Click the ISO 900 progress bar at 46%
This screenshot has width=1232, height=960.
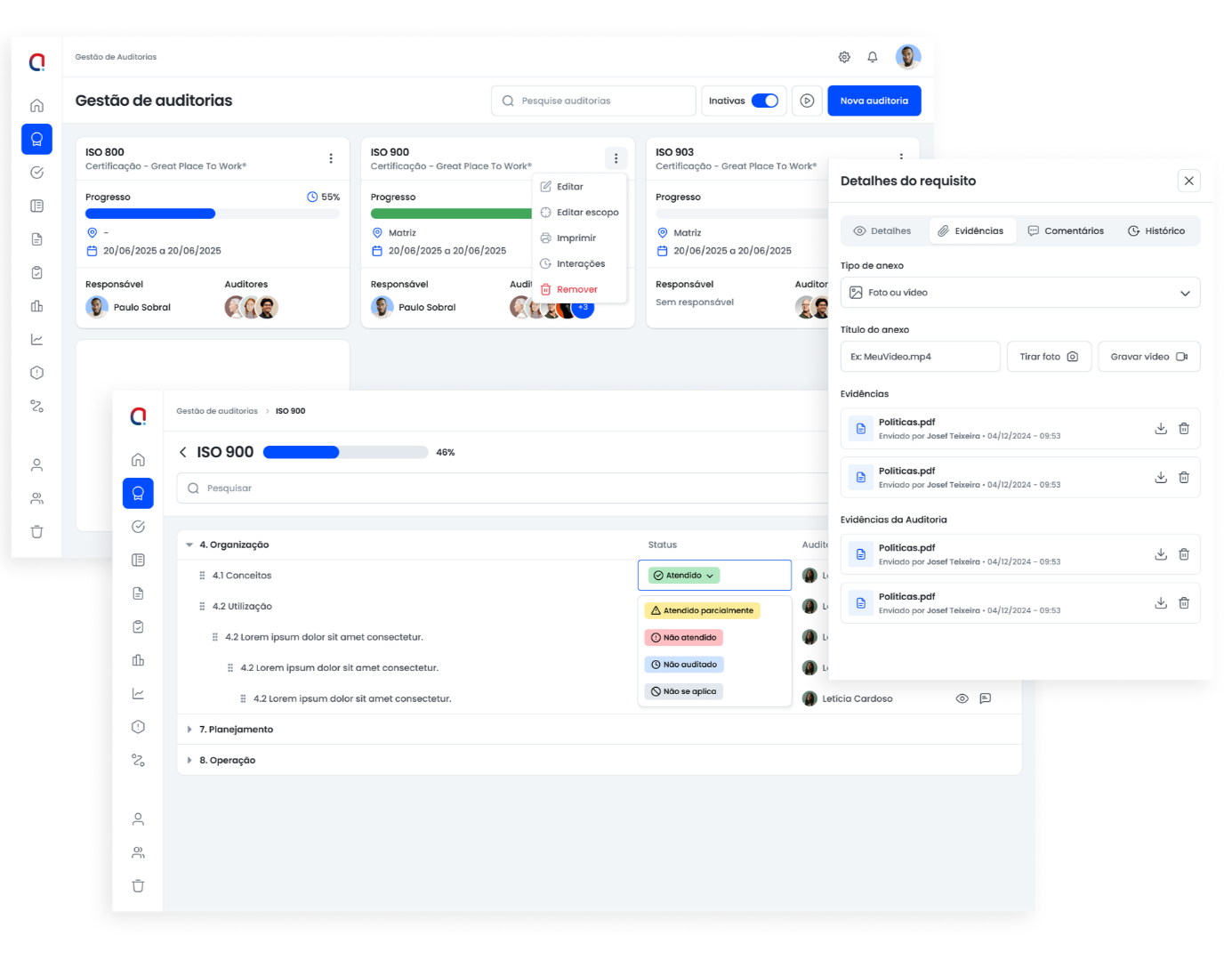click(x=345, y=452)
